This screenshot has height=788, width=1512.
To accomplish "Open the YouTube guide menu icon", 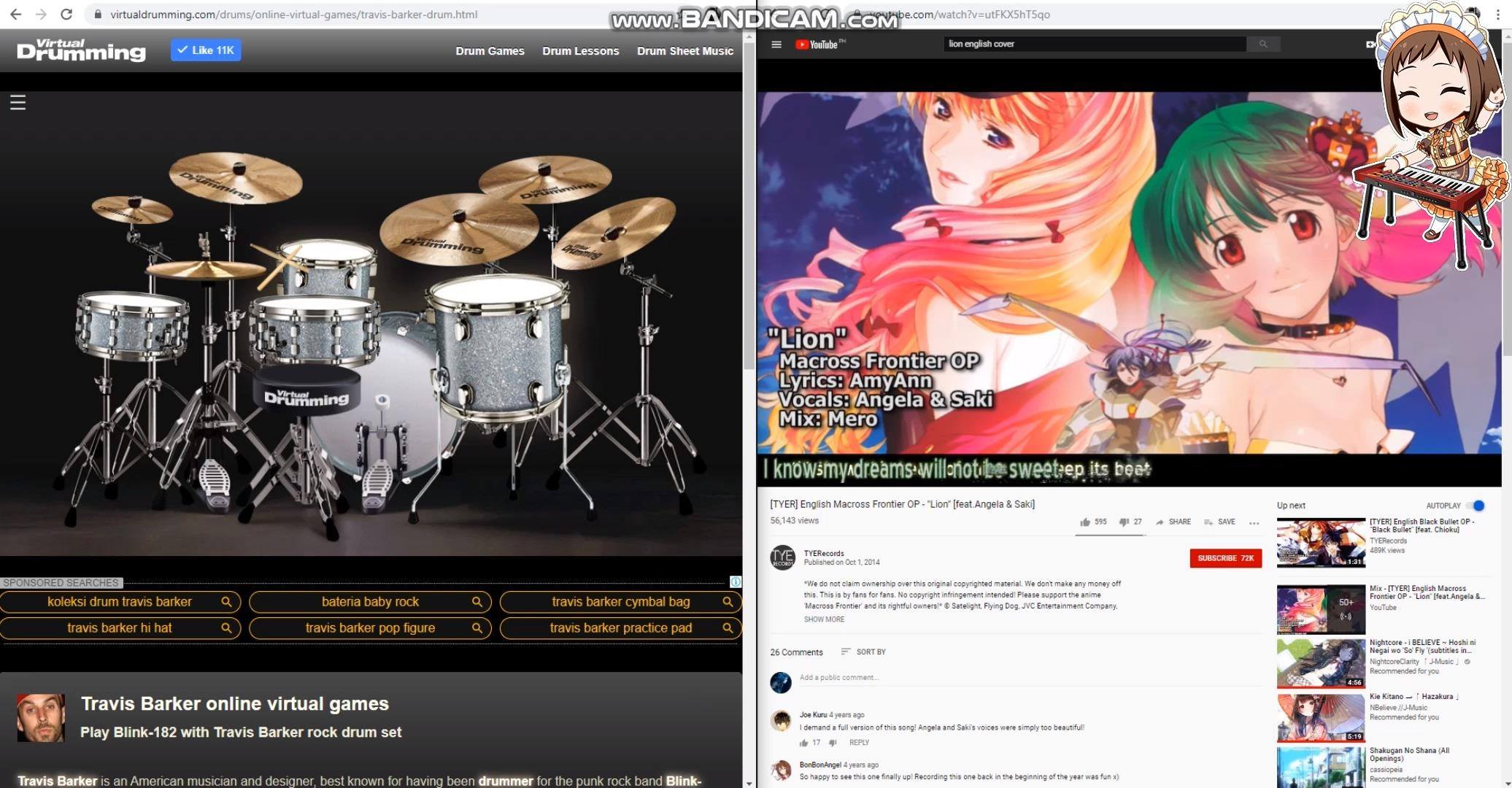I will click(776, 45).
